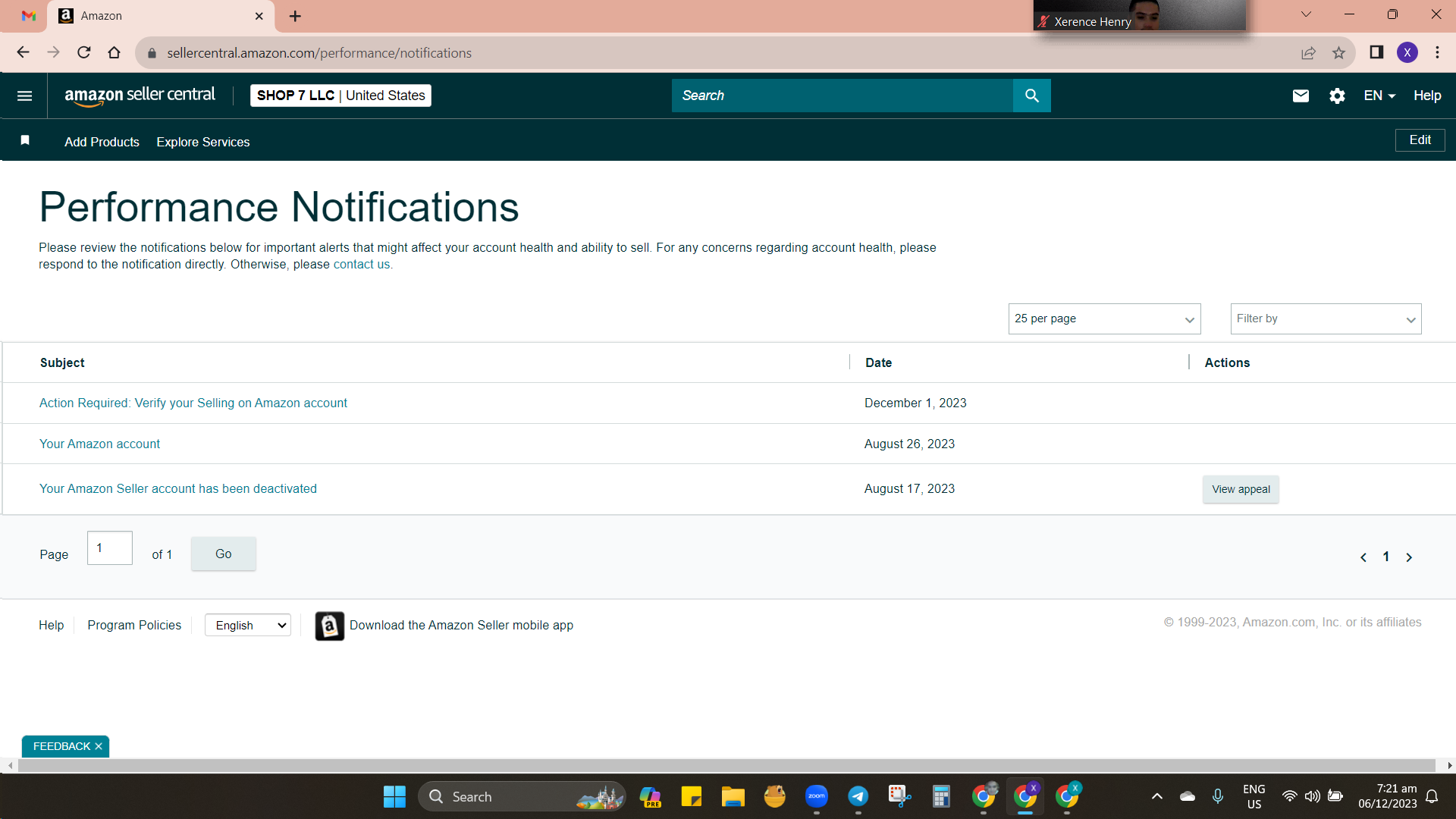Show hidden system tray icons
The height and width of the screenshot is (819, 1456).
point(1156,796)
